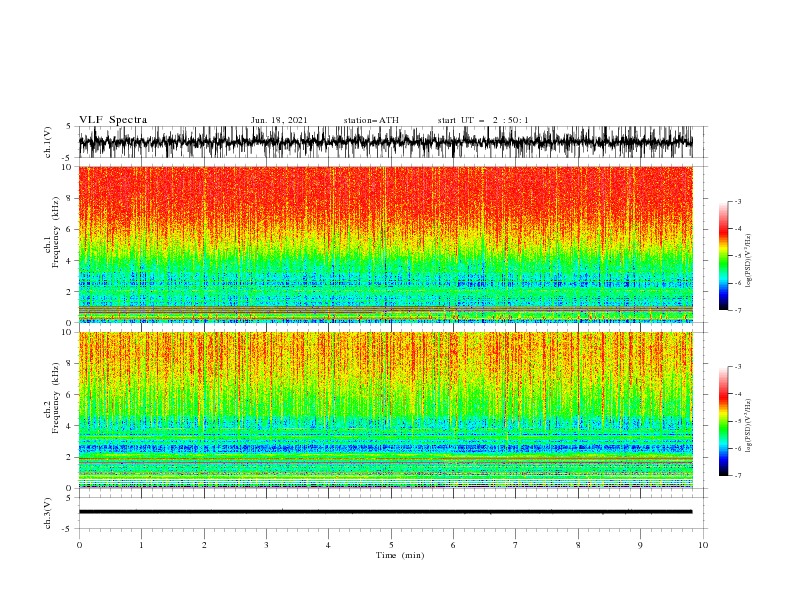Click the "-3" value on ch.1 color bar
This screenshot has height=612, width=792.
coord(737,201)
